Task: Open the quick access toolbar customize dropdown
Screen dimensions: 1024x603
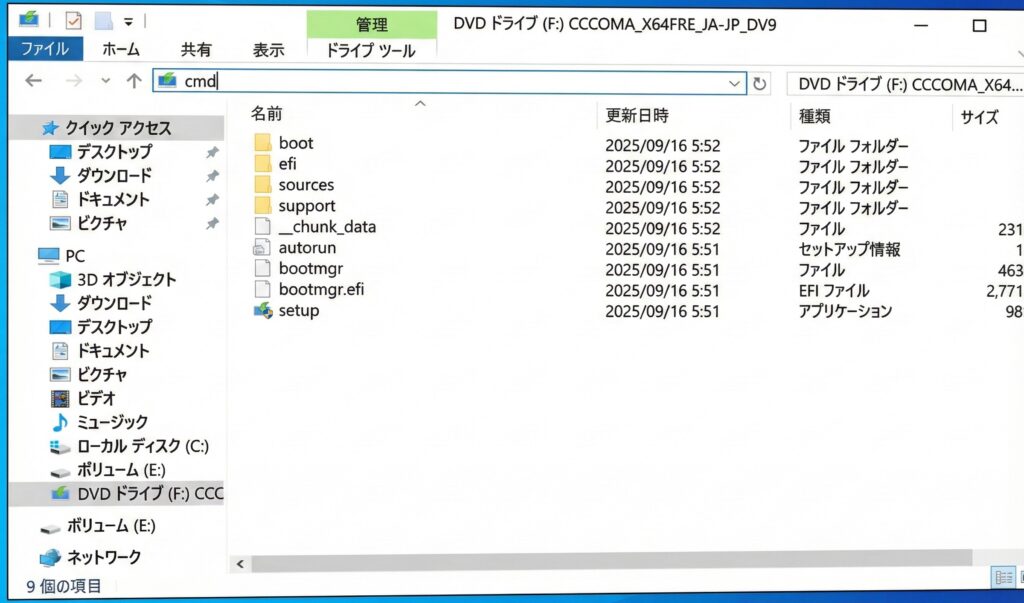Action: click(129, 21)
